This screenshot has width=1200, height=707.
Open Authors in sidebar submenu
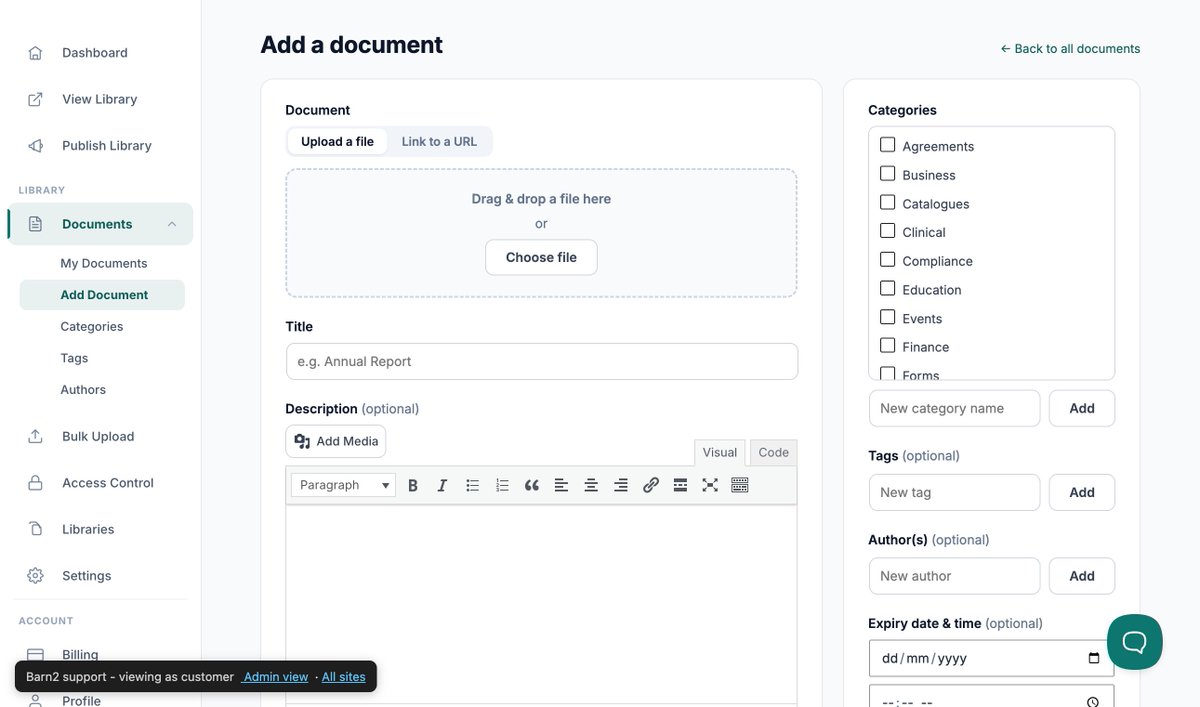(83, 390)
